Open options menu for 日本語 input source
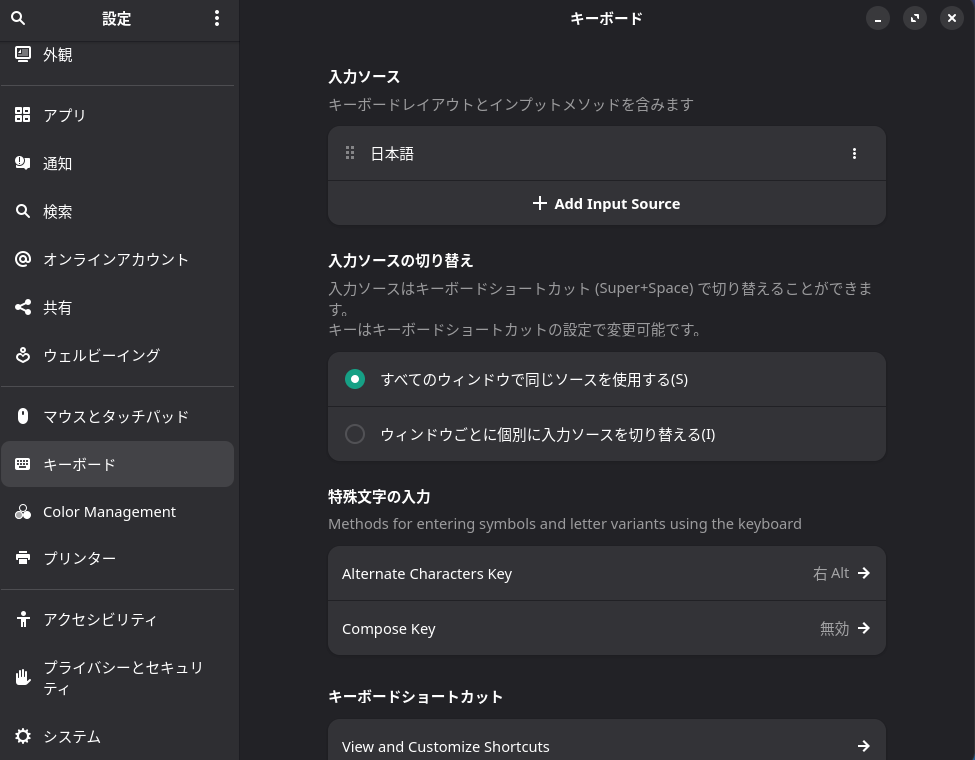975x760 pixels. coord(854,154)
